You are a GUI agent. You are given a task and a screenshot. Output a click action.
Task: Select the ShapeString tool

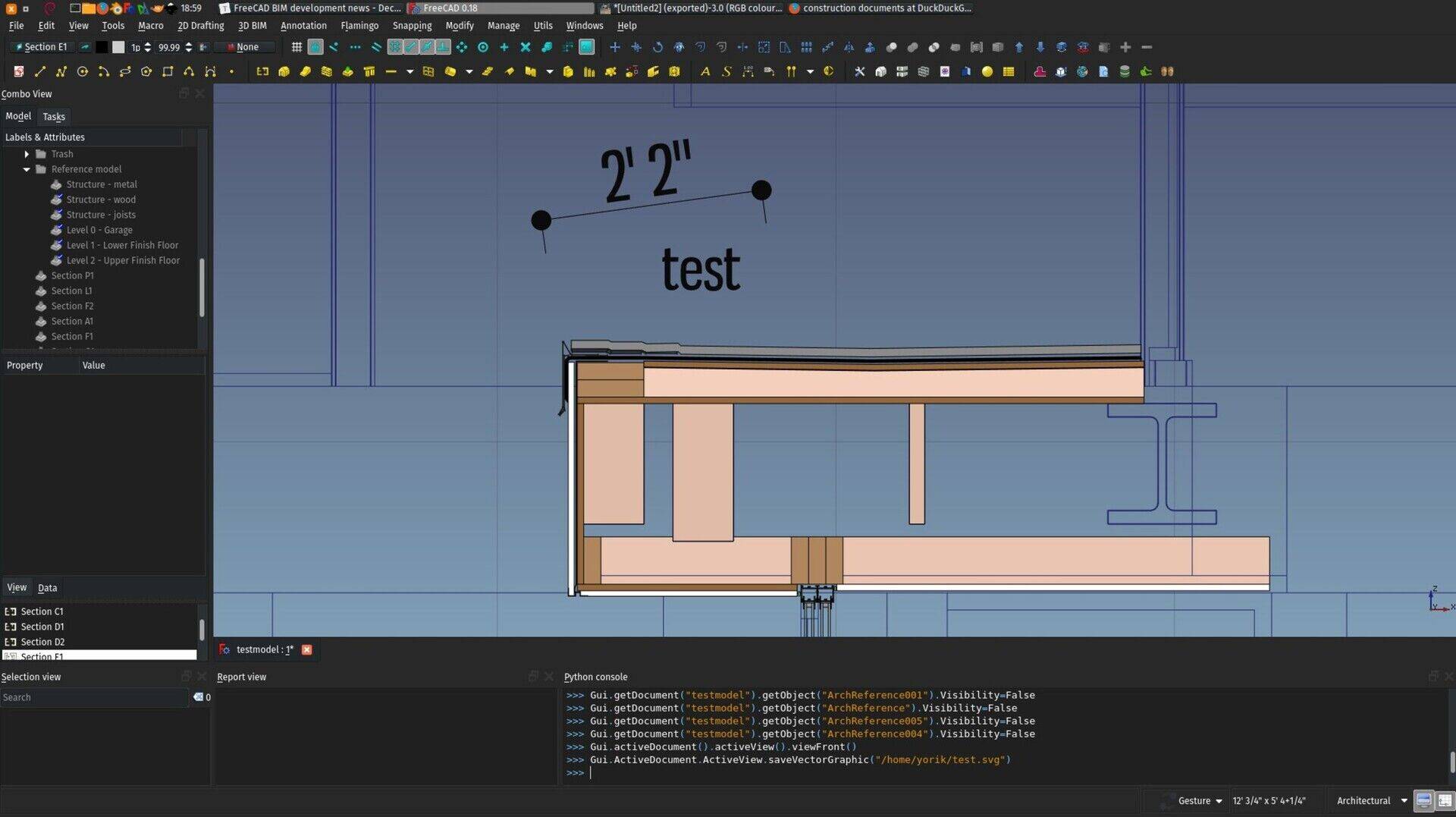726,71
